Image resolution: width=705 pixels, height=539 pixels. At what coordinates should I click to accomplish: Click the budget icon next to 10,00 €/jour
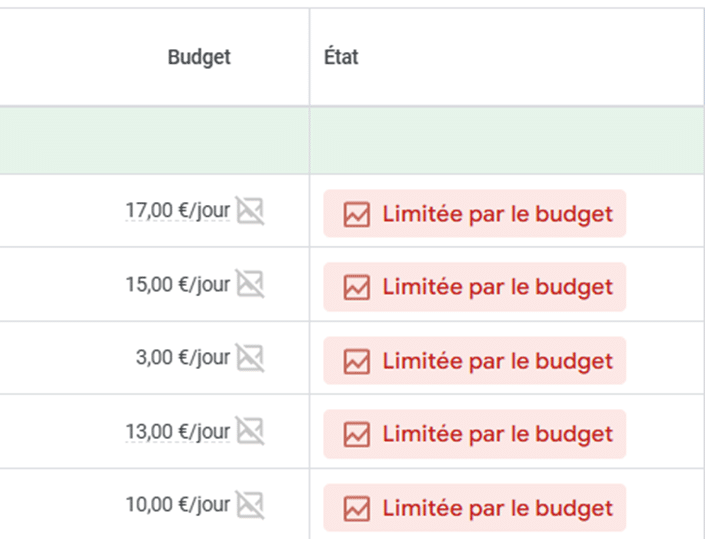coord(250,505)
